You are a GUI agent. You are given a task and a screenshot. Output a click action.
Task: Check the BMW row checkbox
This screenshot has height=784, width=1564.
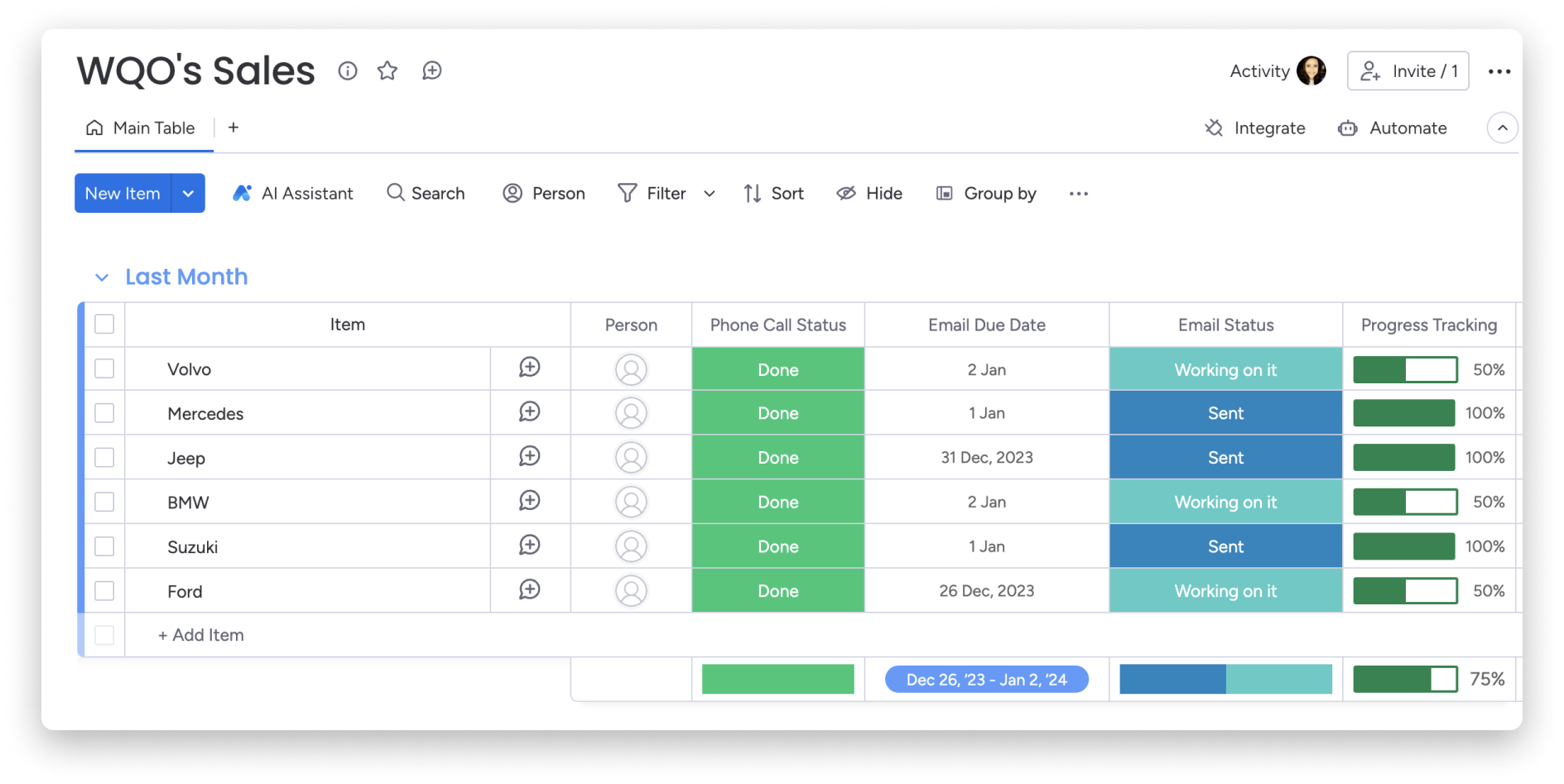104,502
